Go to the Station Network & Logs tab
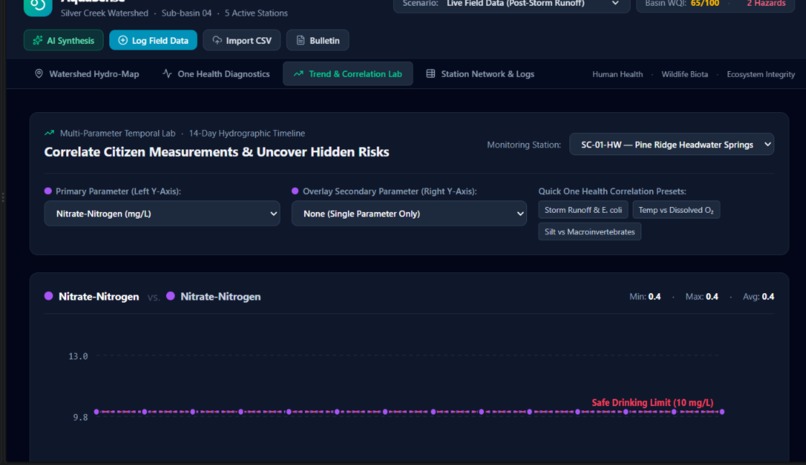 (480, 74)
